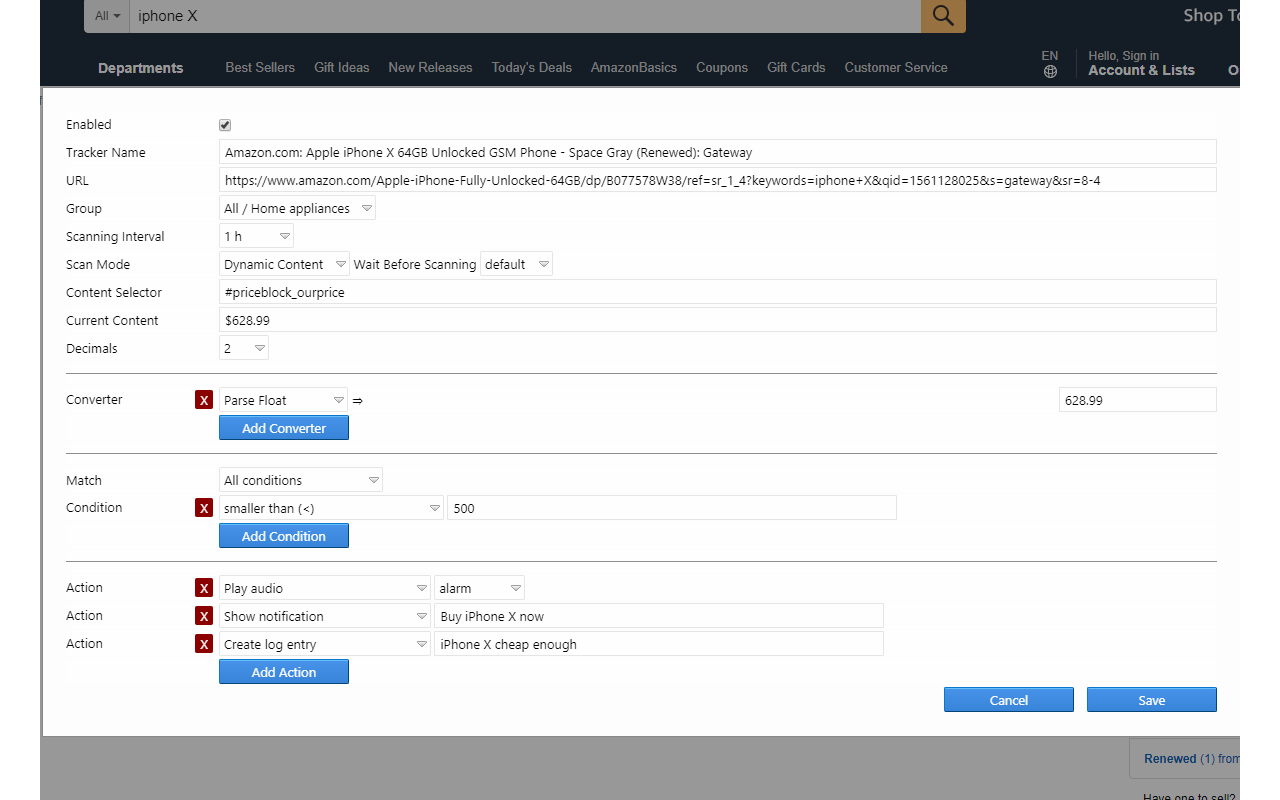Open the Wait Before Scanning 'default' dropdown
The width and height of the screenshot is (1280, 800).
point(516,264)
